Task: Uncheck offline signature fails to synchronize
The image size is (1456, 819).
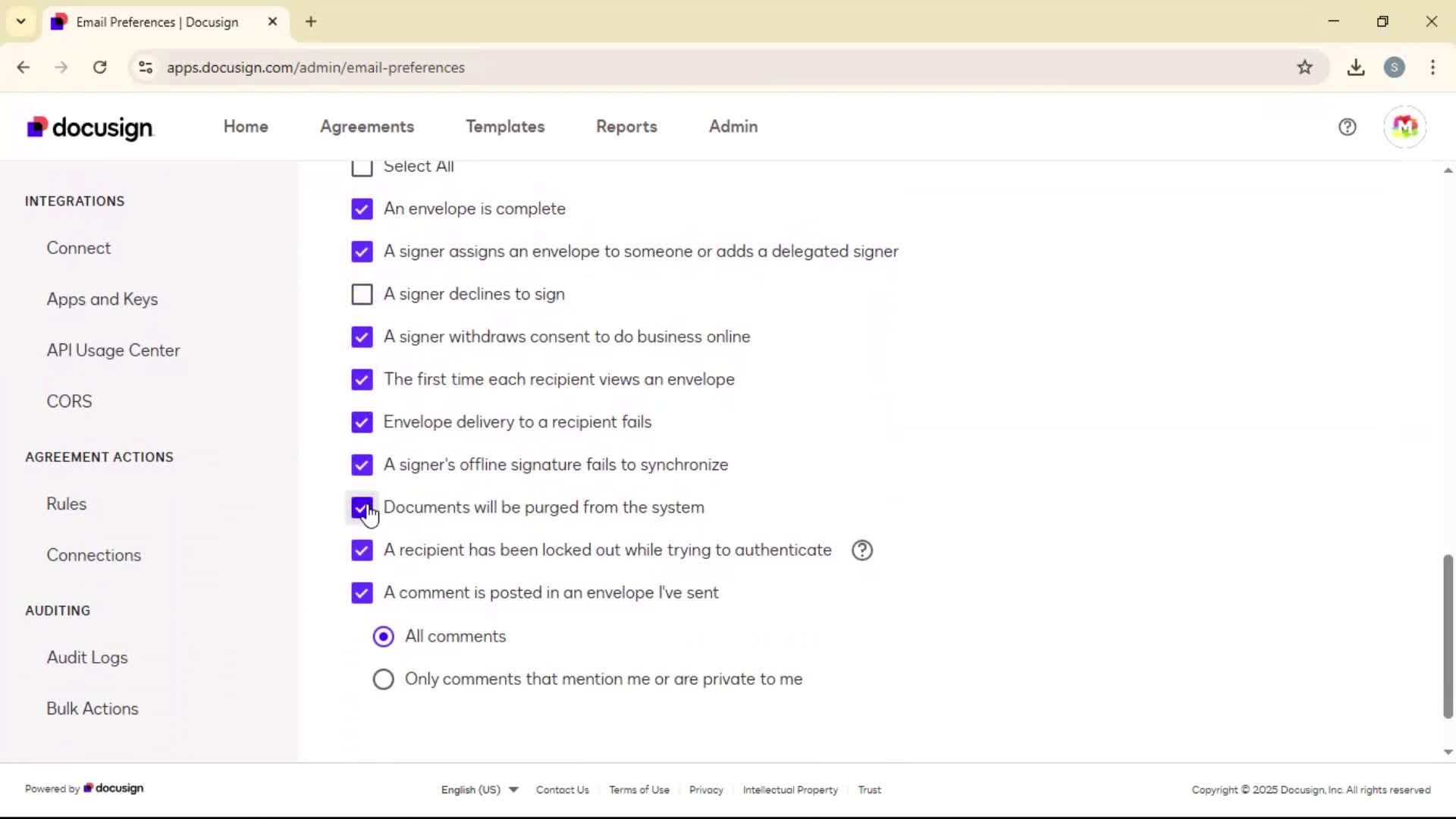Action: click(362, 465)
